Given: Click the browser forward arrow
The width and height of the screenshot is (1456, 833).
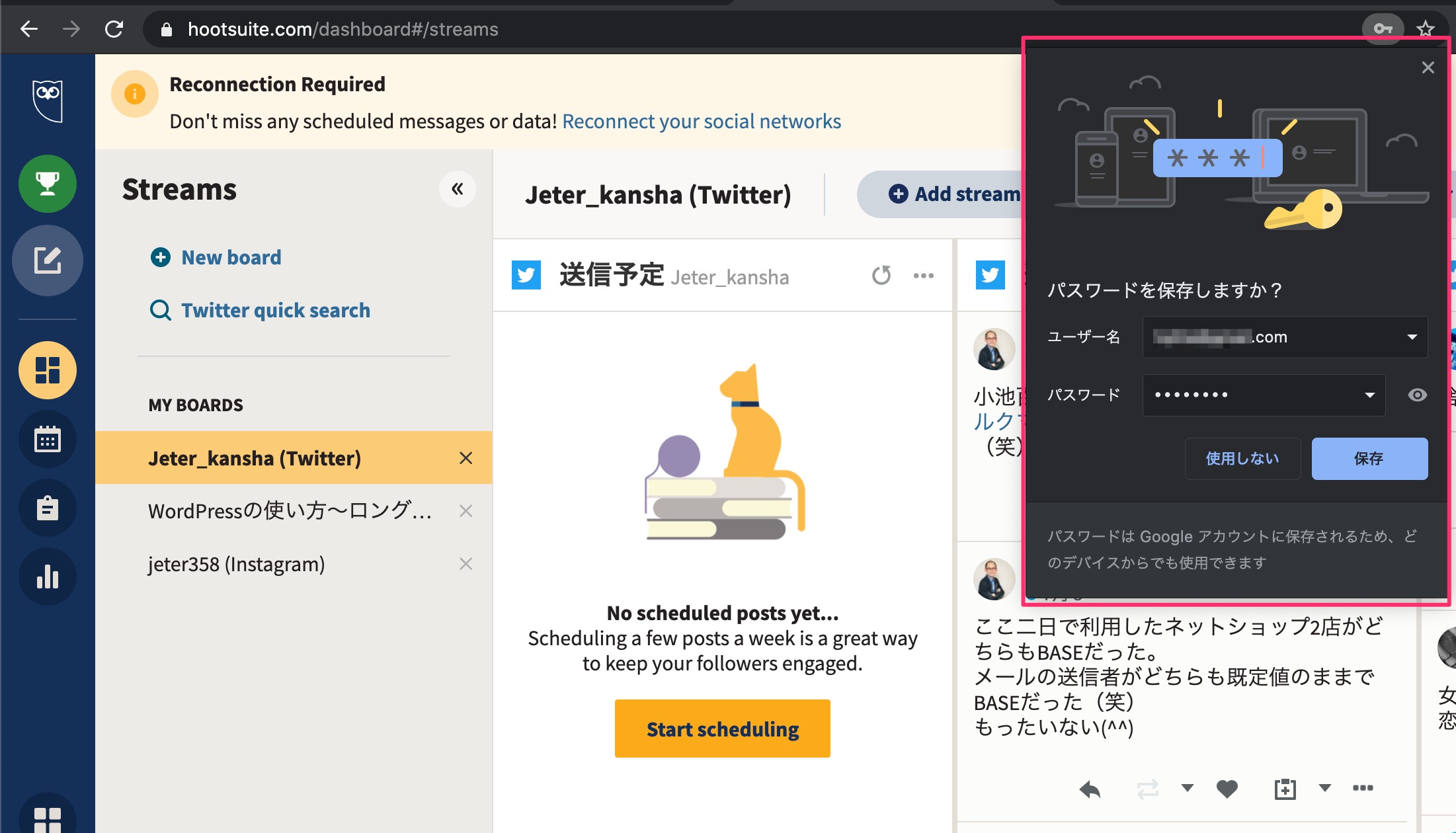Looking at the screenshot, I should point(71,29).
